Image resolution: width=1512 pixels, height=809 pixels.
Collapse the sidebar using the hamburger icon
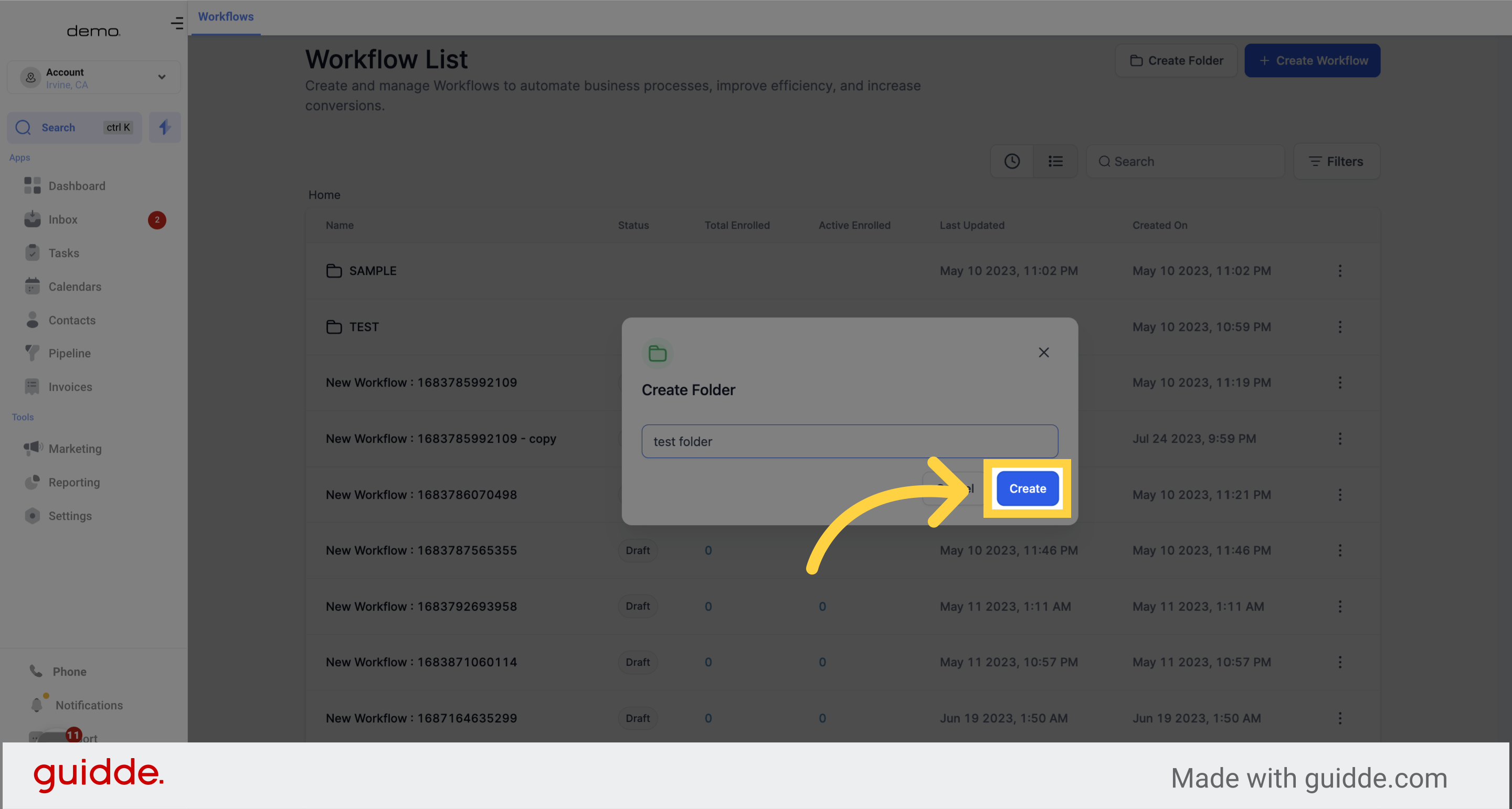(177, 24)
